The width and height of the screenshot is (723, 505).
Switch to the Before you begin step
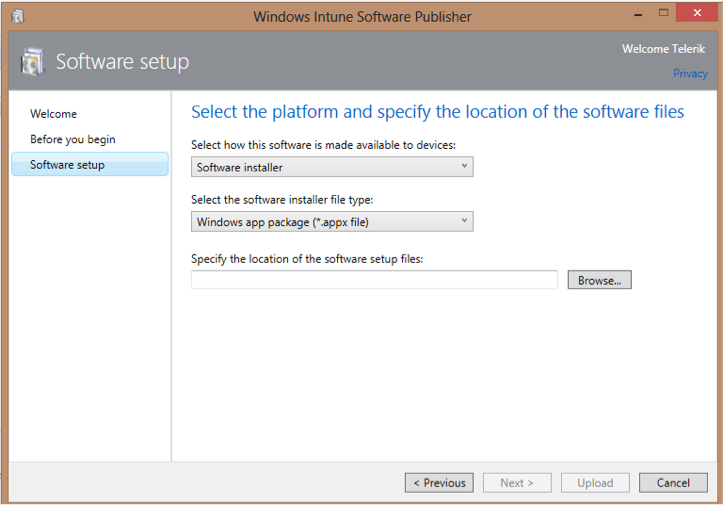click(72, 139)
